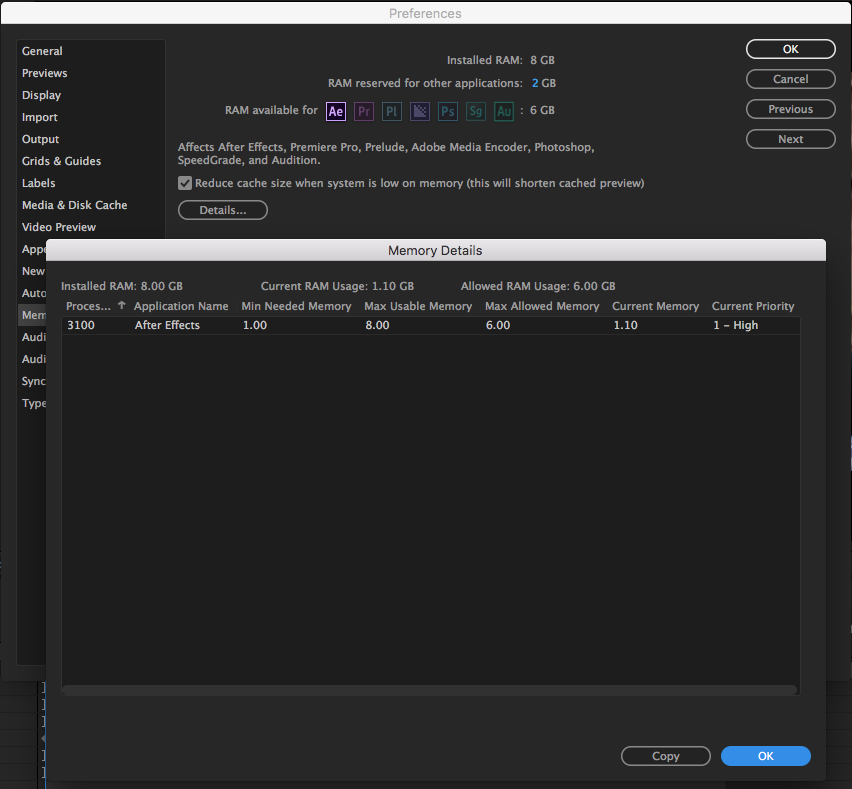Image resolution: width=852 pixels, height=789 pixels.
Task: Click the Current Memory column header
Action: (655, 306)
